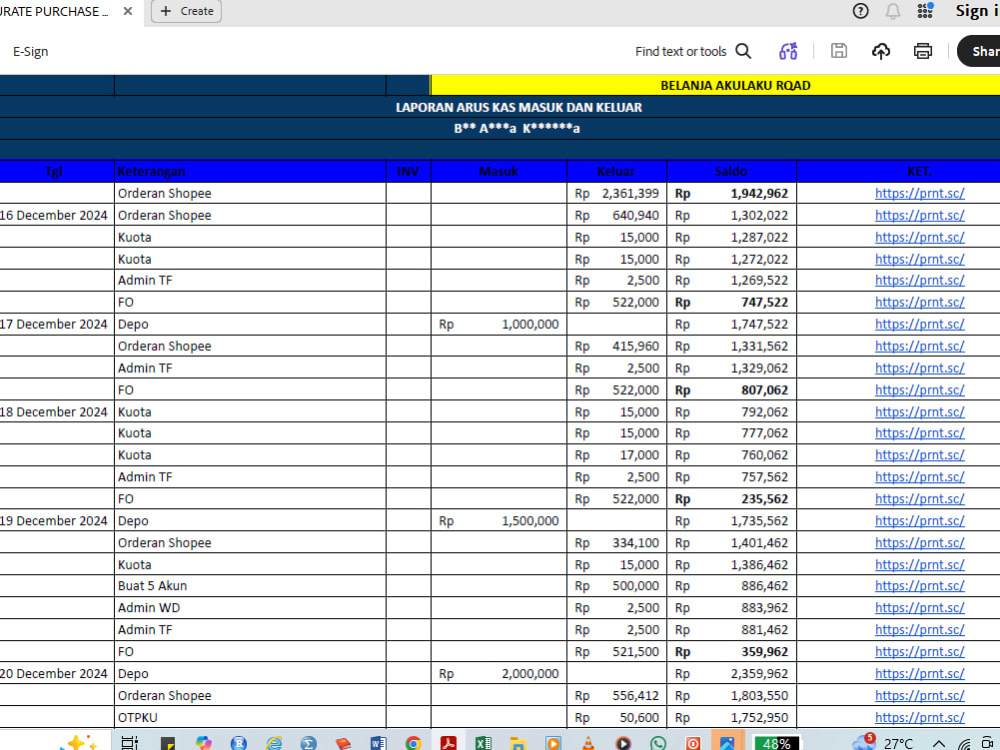The width and height of the screenshot is (1000, 750).
Task: Open the Help question mark icon
Action: point(860,11)
